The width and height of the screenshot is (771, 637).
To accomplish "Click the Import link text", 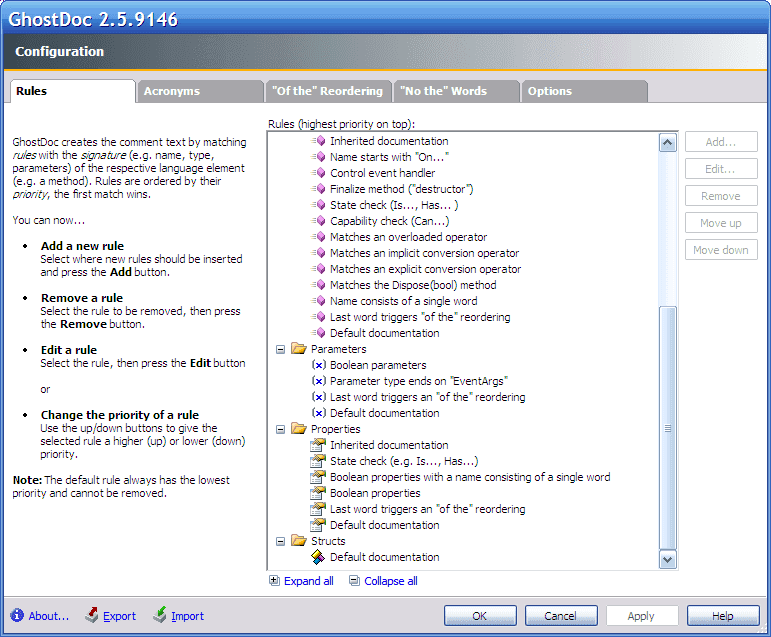I will pos(187,616).
